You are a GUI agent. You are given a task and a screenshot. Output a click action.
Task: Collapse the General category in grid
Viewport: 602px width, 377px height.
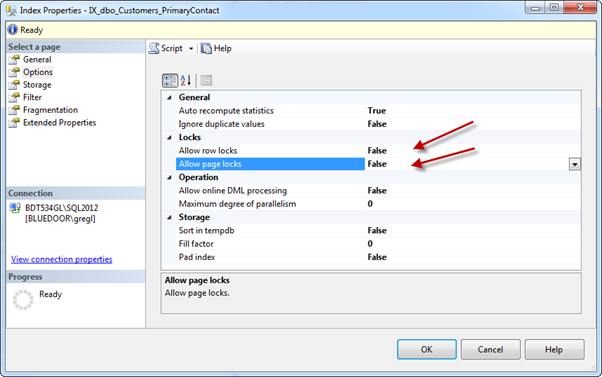(x=169, y=98)
